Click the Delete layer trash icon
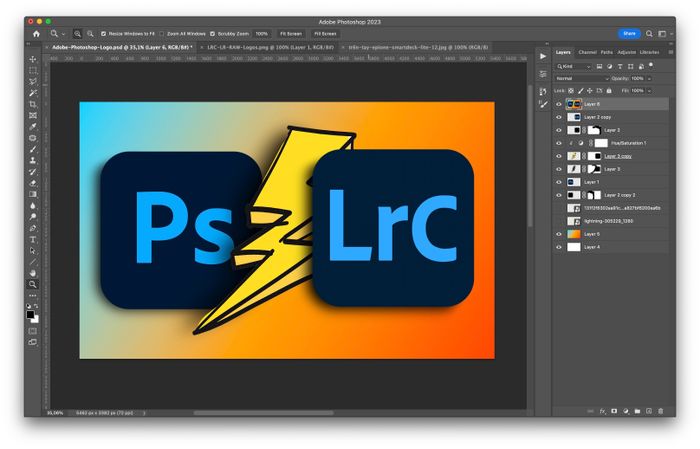 661,411
